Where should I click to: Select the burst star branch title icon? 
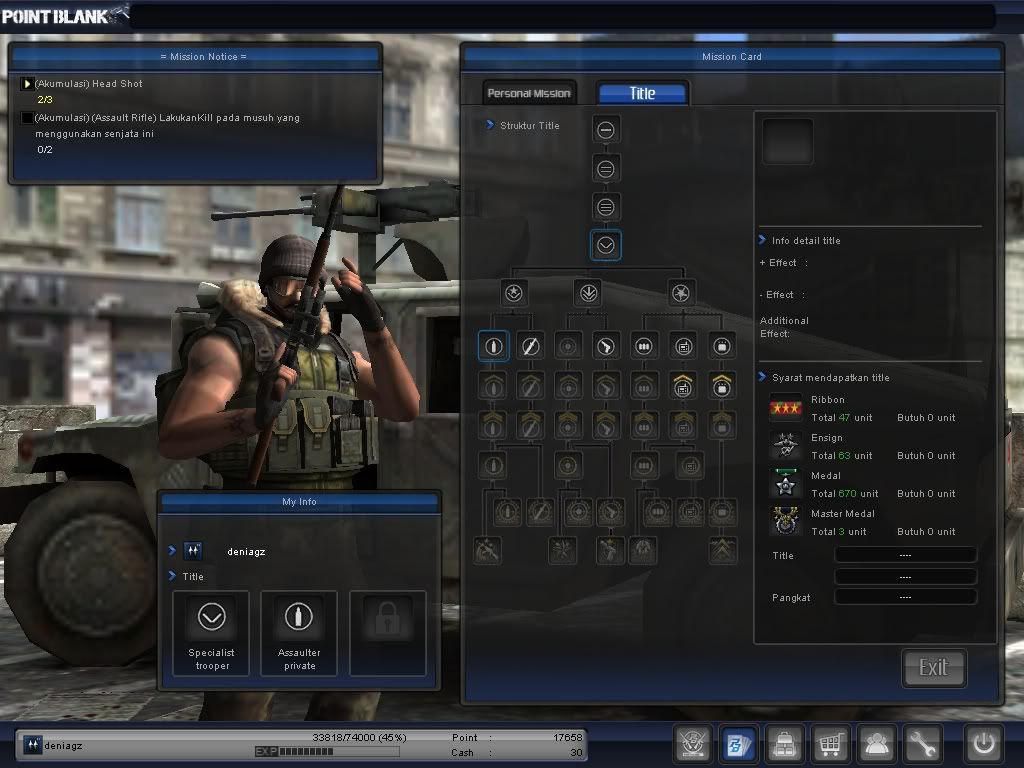click(681, 293)
